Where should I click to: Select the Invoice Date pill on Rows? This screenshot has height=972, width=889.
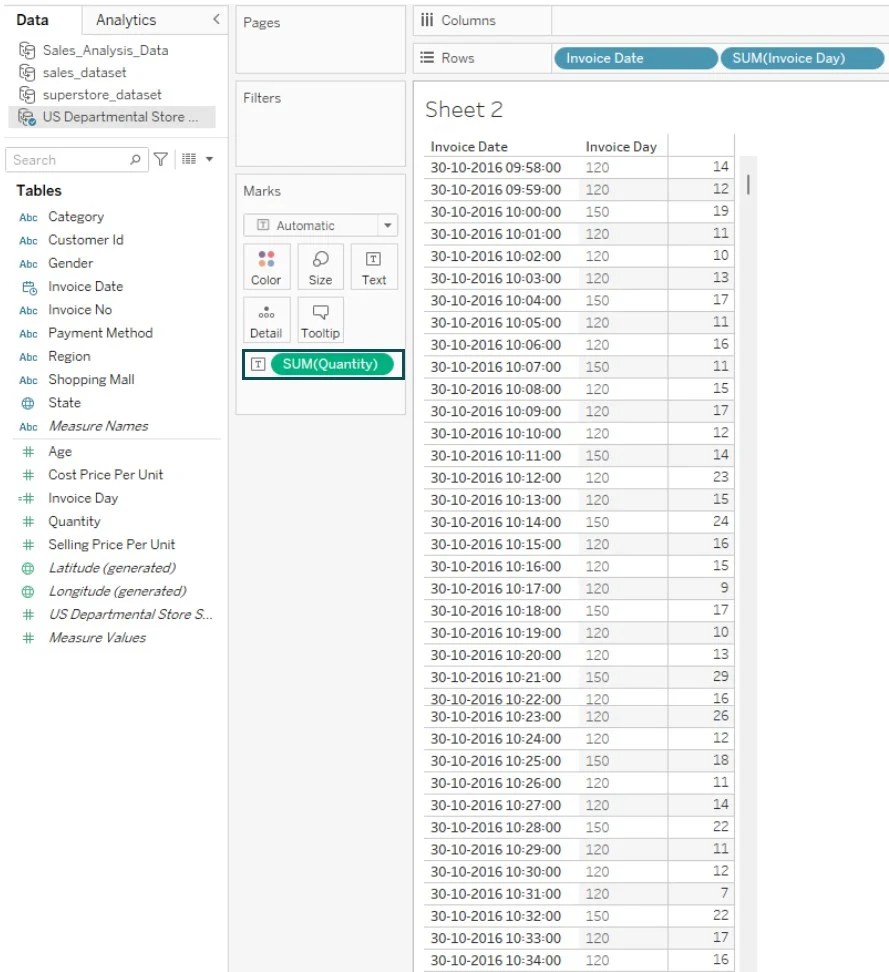[635, 58]
